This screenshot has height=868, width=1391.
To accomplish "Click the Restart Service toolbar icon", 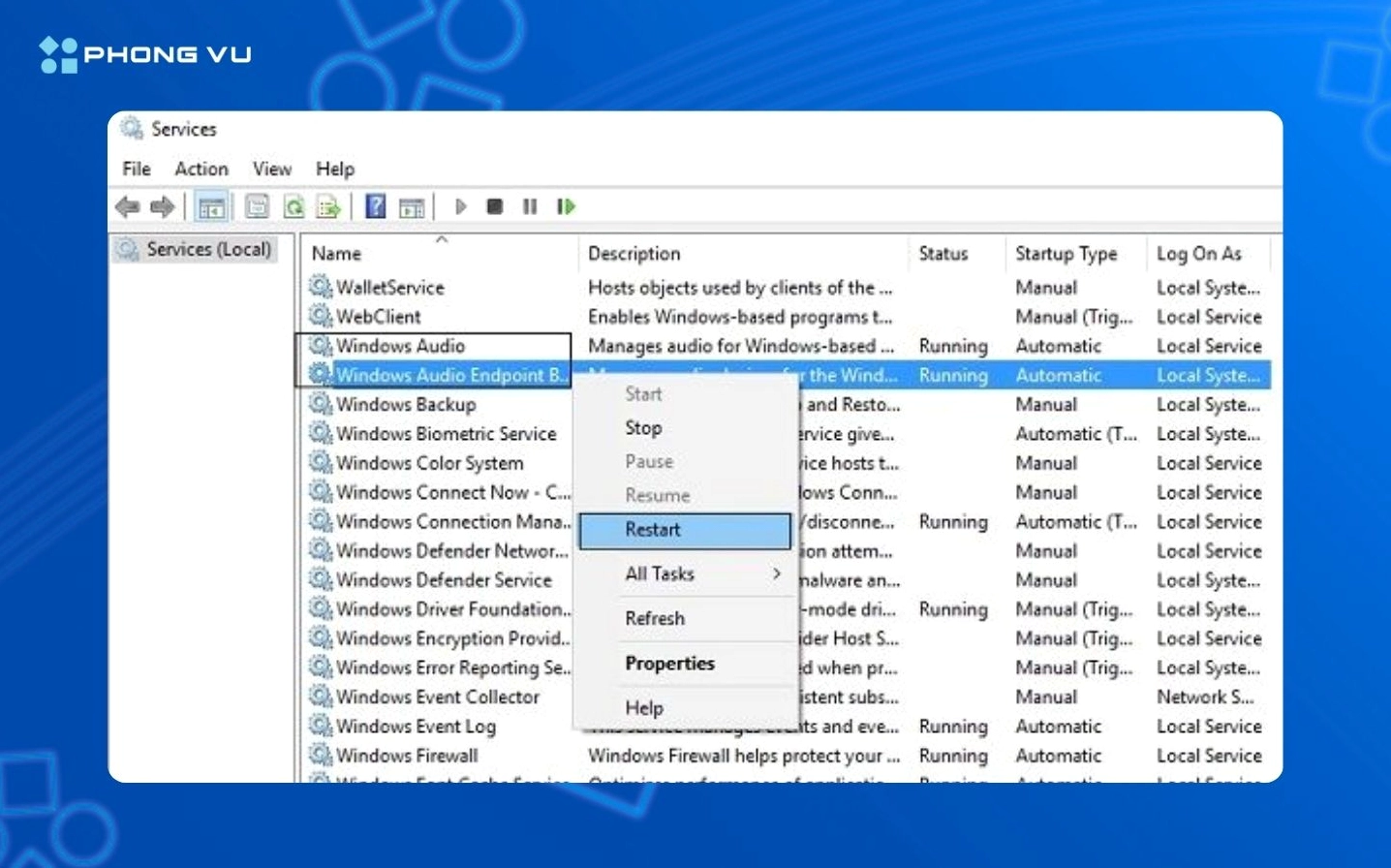I will point(566,206).
